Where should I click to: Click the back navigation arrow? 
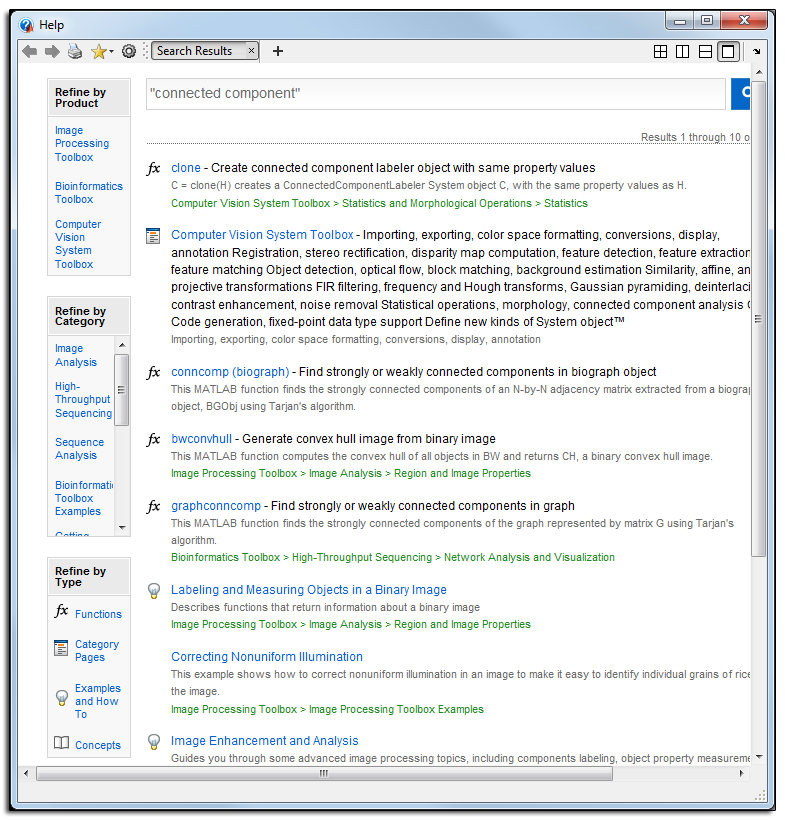(29, 51)
